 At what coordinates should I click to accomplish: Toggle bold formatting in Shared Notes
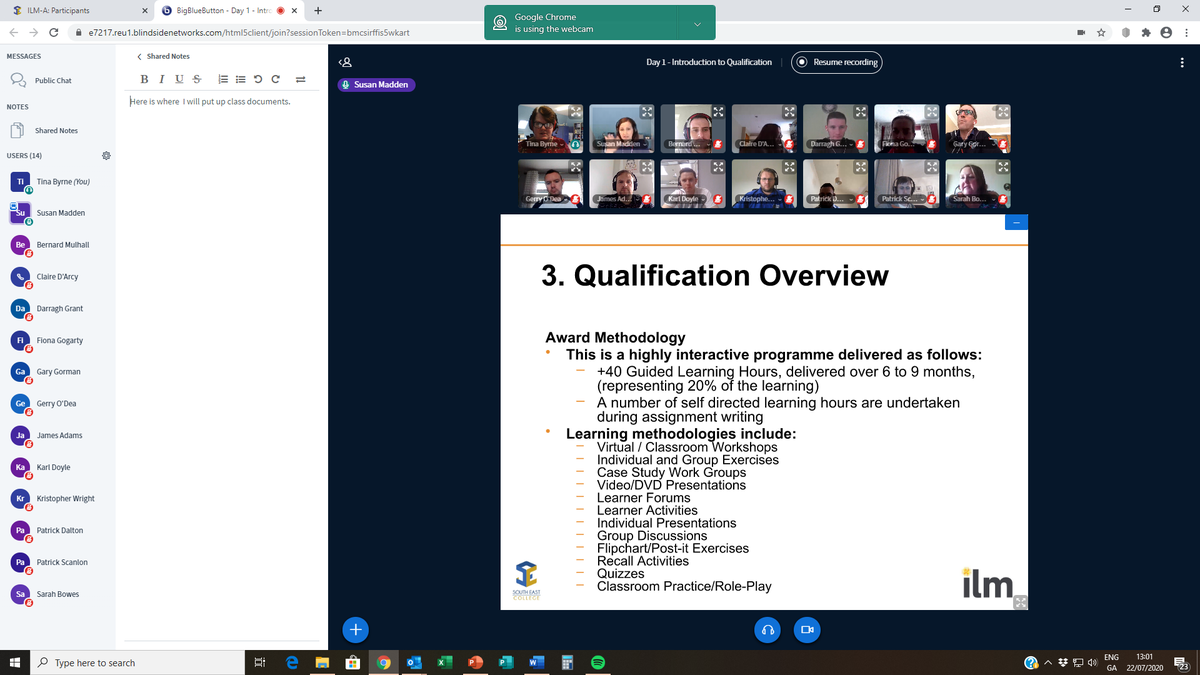coord(144,79)
